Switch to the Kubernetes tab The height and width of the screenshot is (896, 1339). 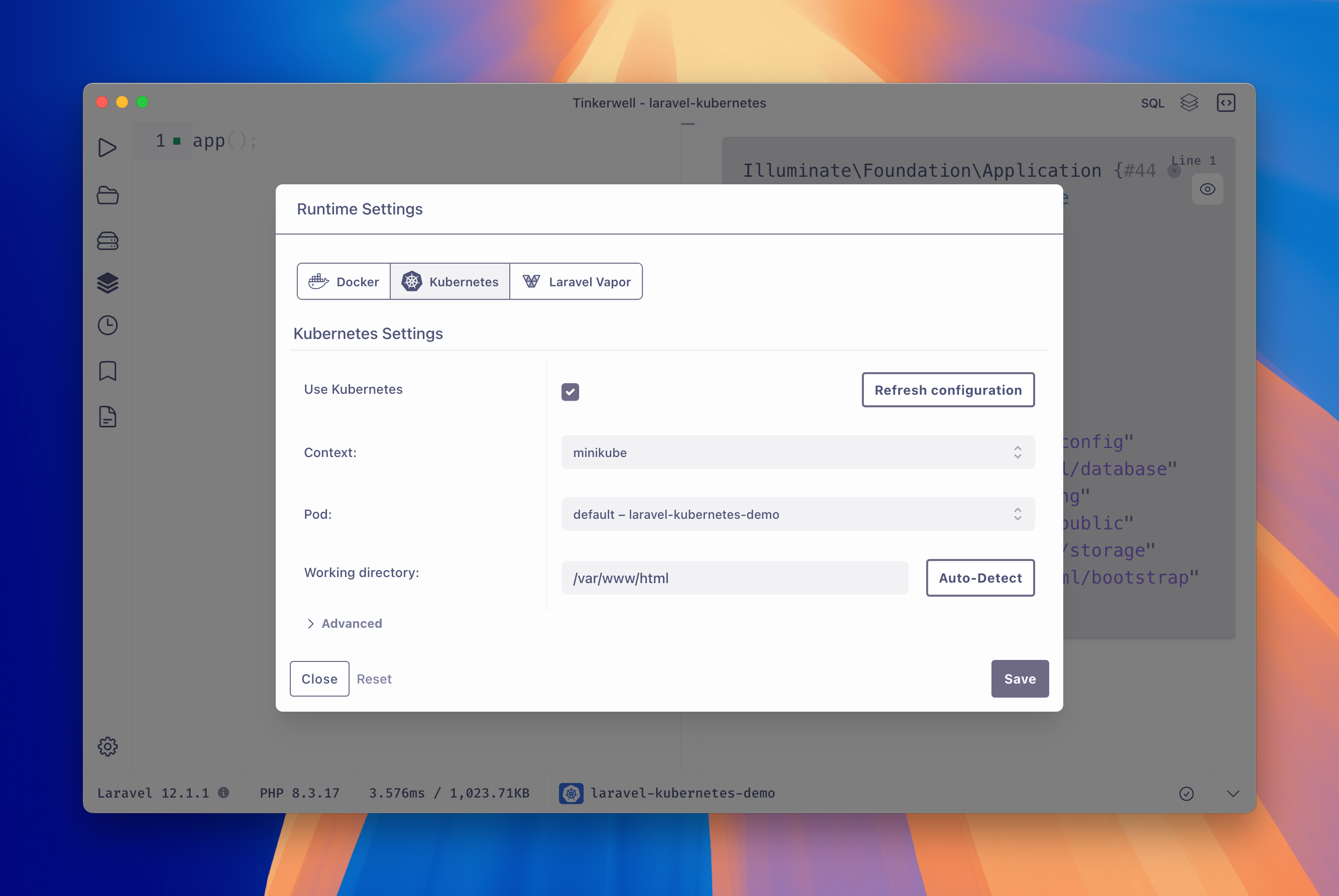450,282
